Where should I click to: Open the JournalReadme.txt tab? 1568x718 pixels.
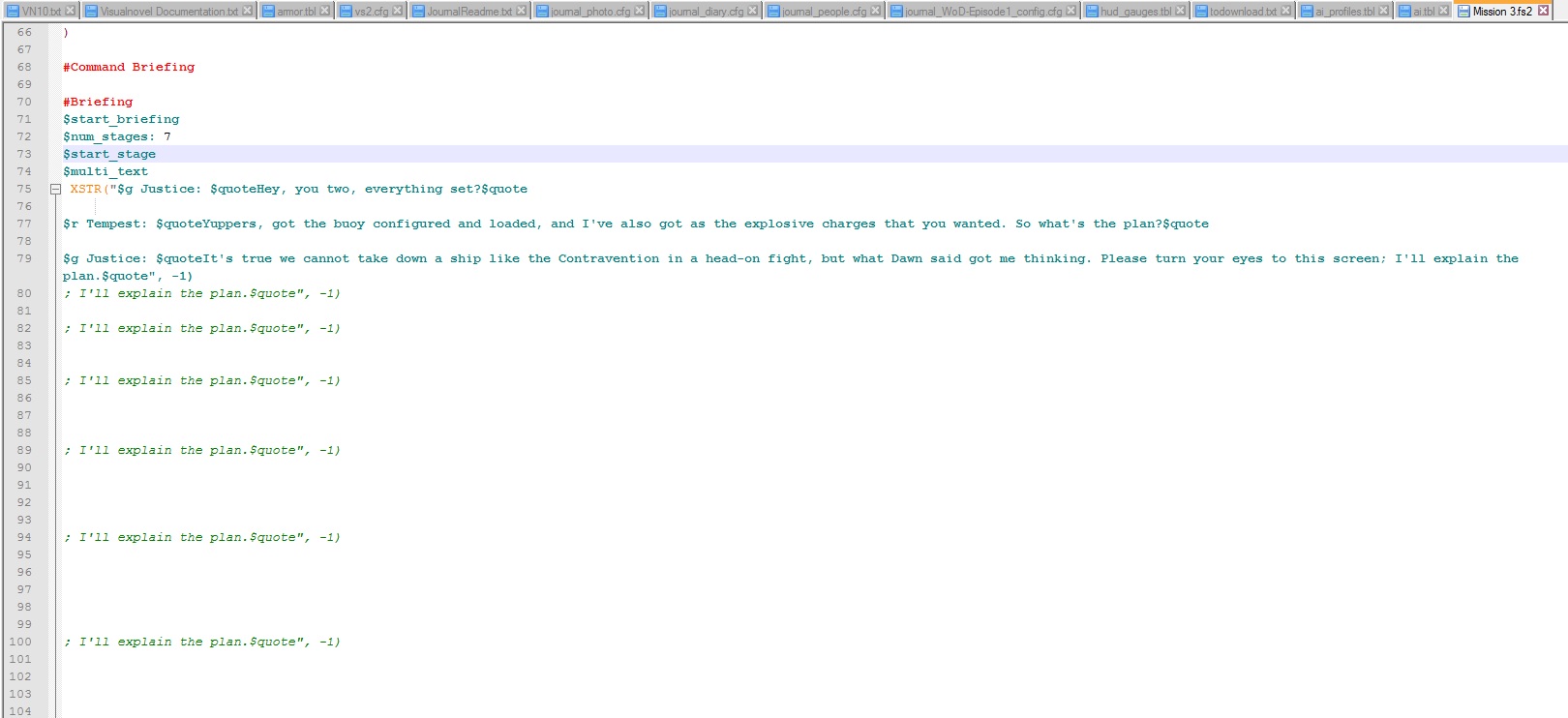click(469, 11)
